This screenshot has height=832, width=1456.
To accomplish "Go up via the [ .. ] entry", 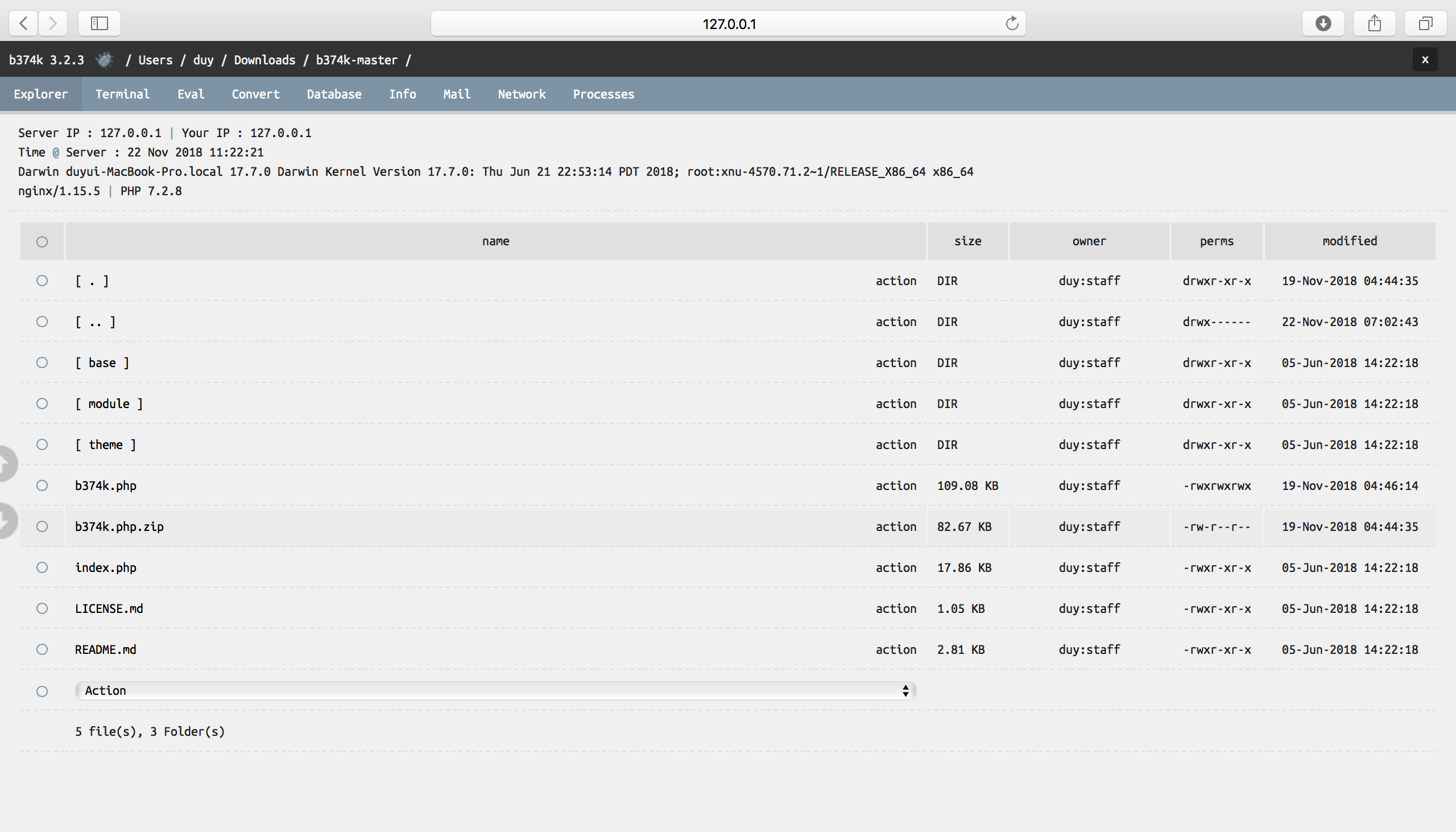I will 96,322.
